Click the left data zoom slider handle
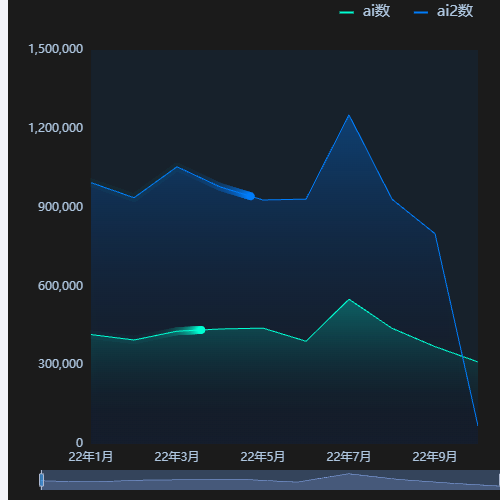The height and width of the screenshot is (500, 500). tap(42, 480)
